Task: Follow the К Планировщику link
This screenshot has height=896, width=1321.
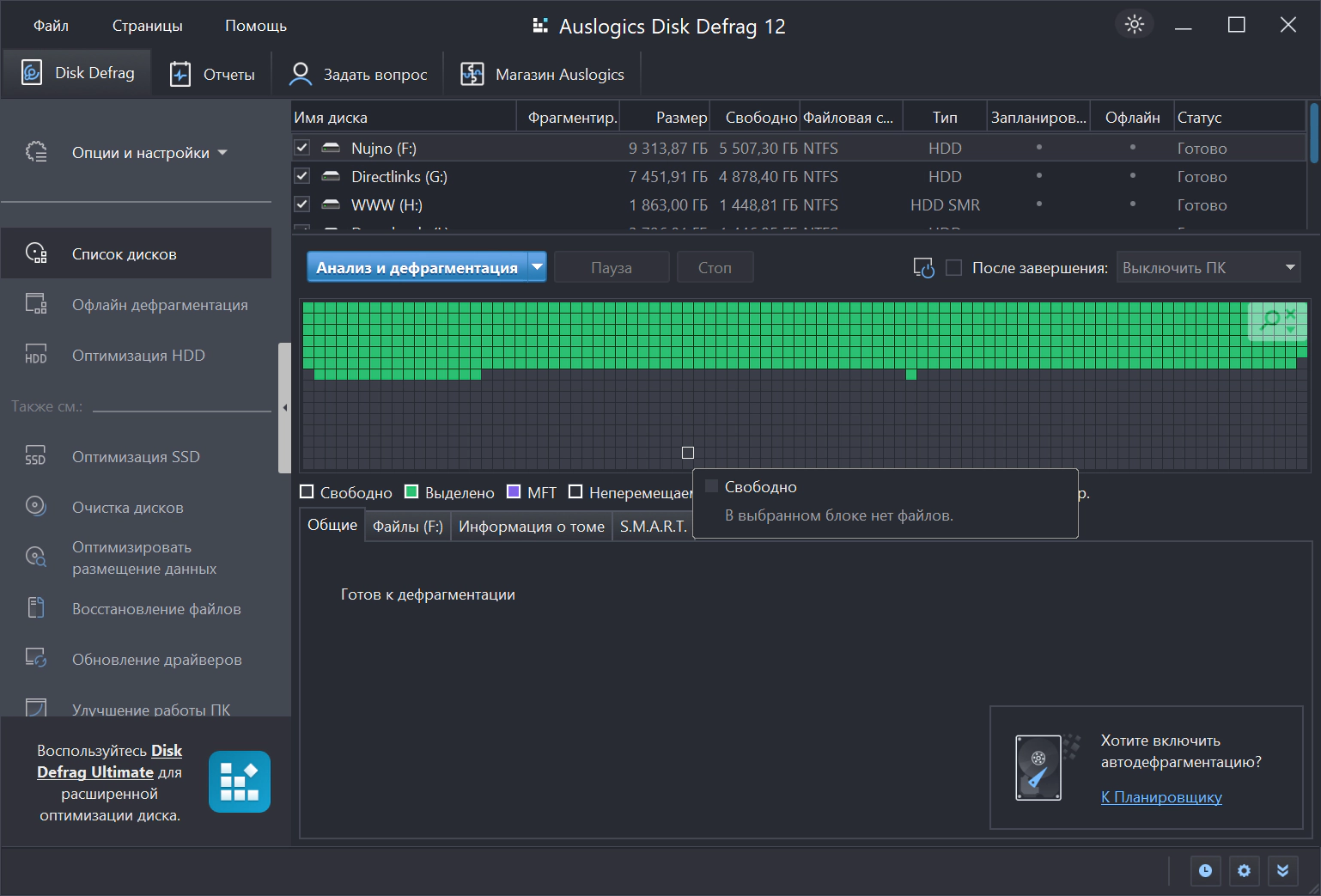Action: 1161,797
